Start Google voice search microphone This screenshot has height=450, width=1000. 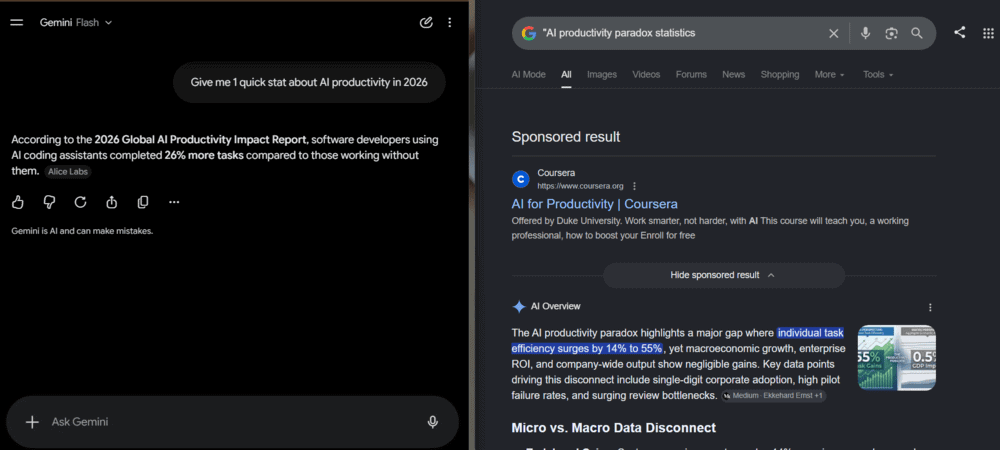(865, 33)
